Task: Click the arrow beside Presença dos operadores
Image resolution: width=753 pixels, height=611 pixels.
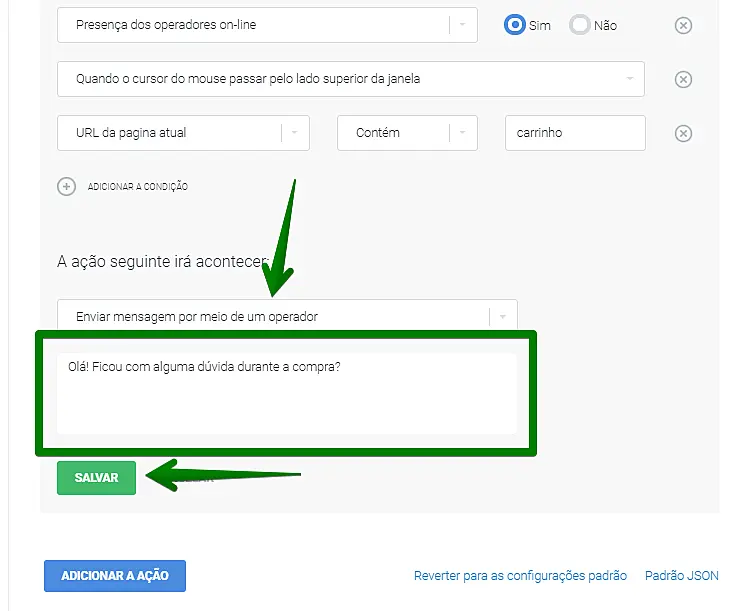Action: 463,25
